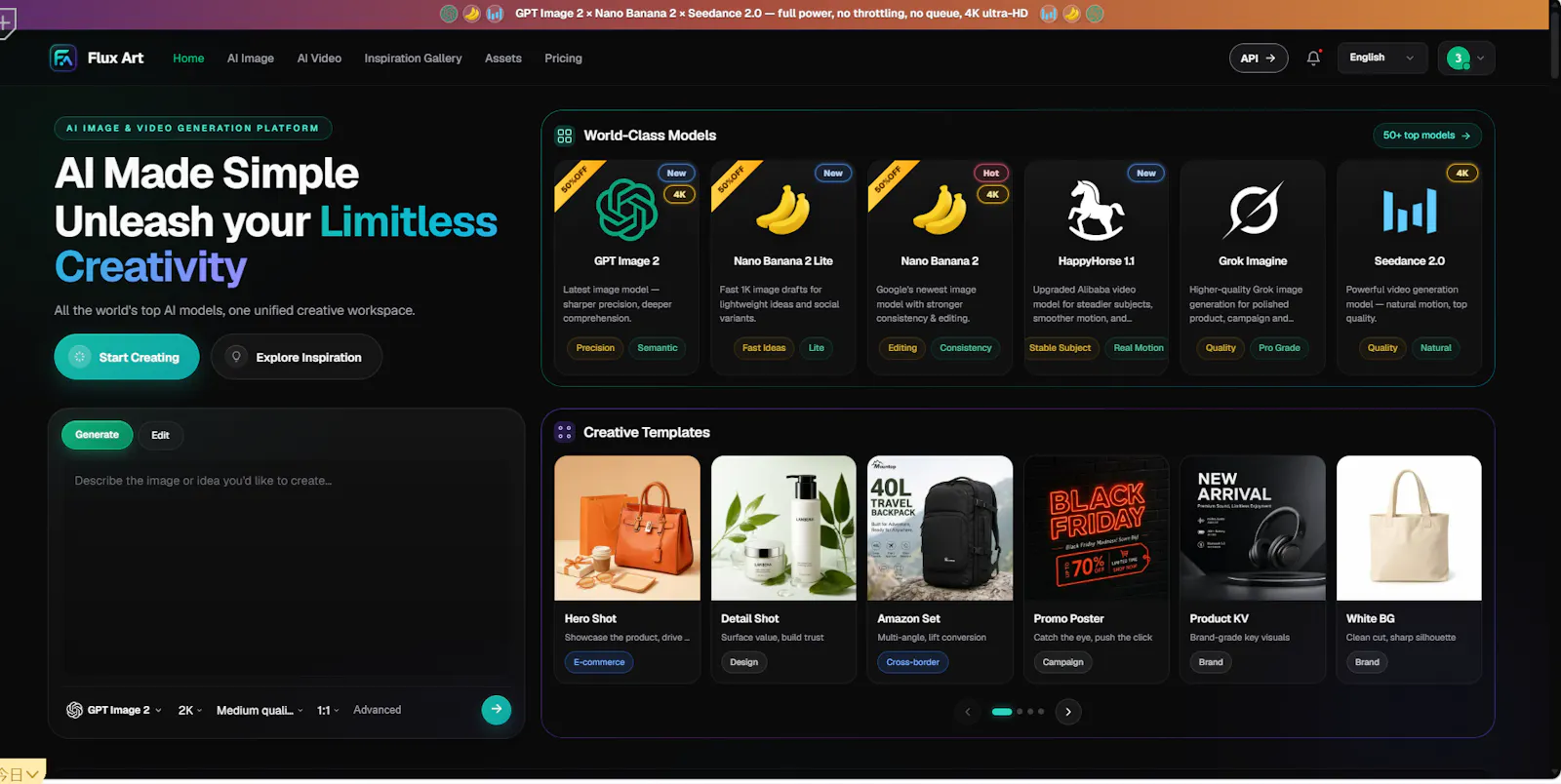Click the Fast Ideas tag
Screen dimensions: 1561x784
(x=764, y=348)
